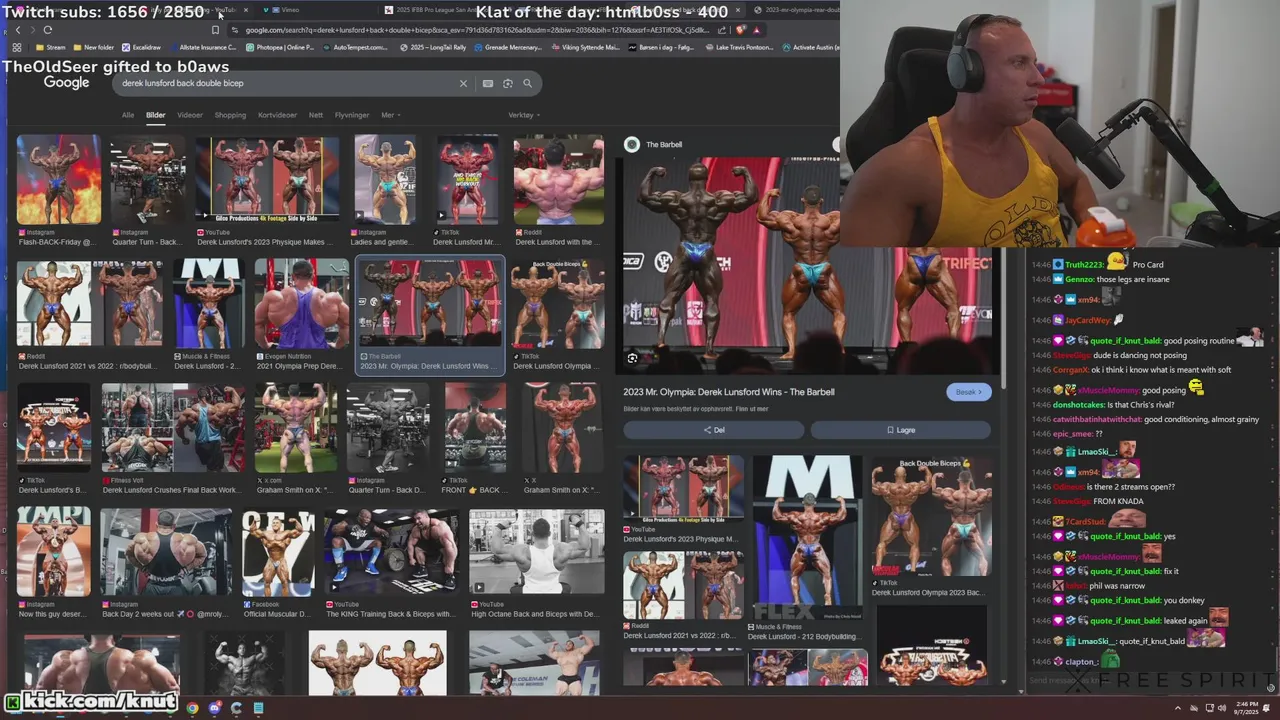Viewport: 1280px width, 720px height.
Task: Open Derek Lunsford Crushes Final Back Workout result
Action: coord(173,428)
